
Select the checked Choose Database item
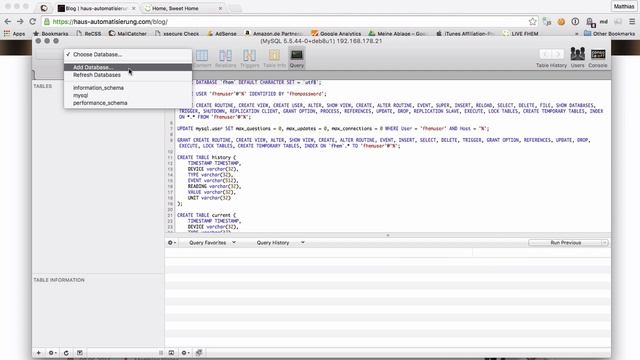pos(128,54)
